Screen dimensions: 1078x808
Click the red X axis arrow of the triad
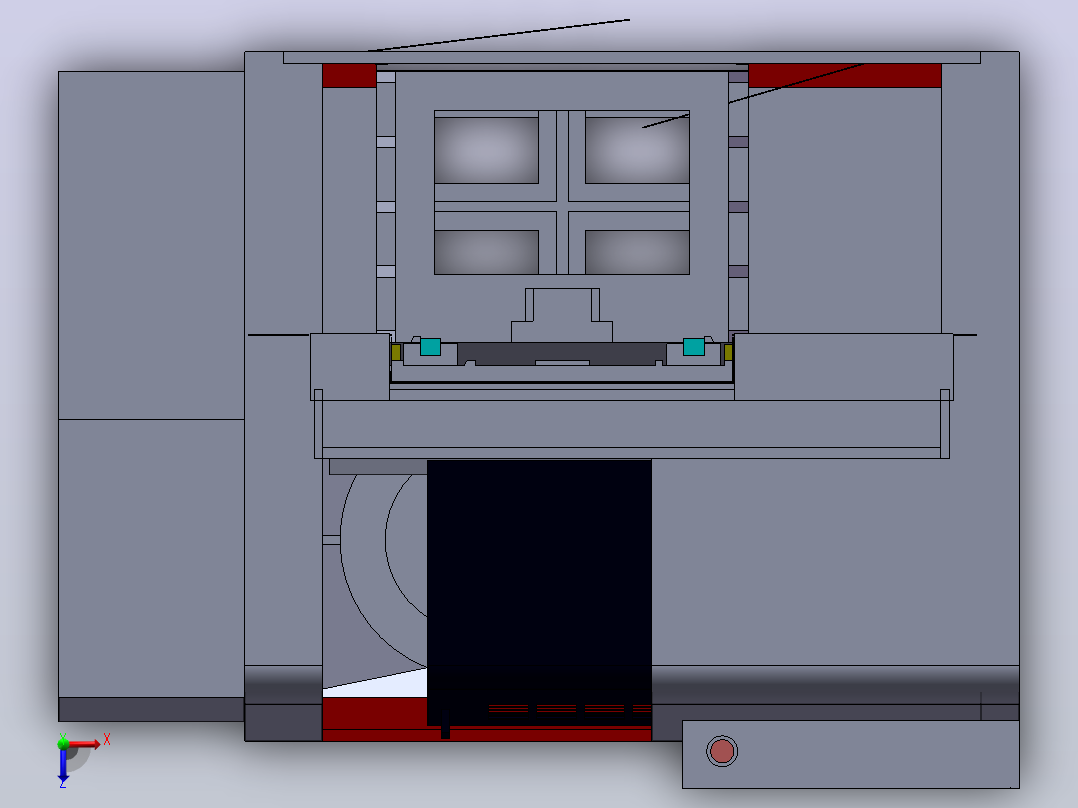84,743
